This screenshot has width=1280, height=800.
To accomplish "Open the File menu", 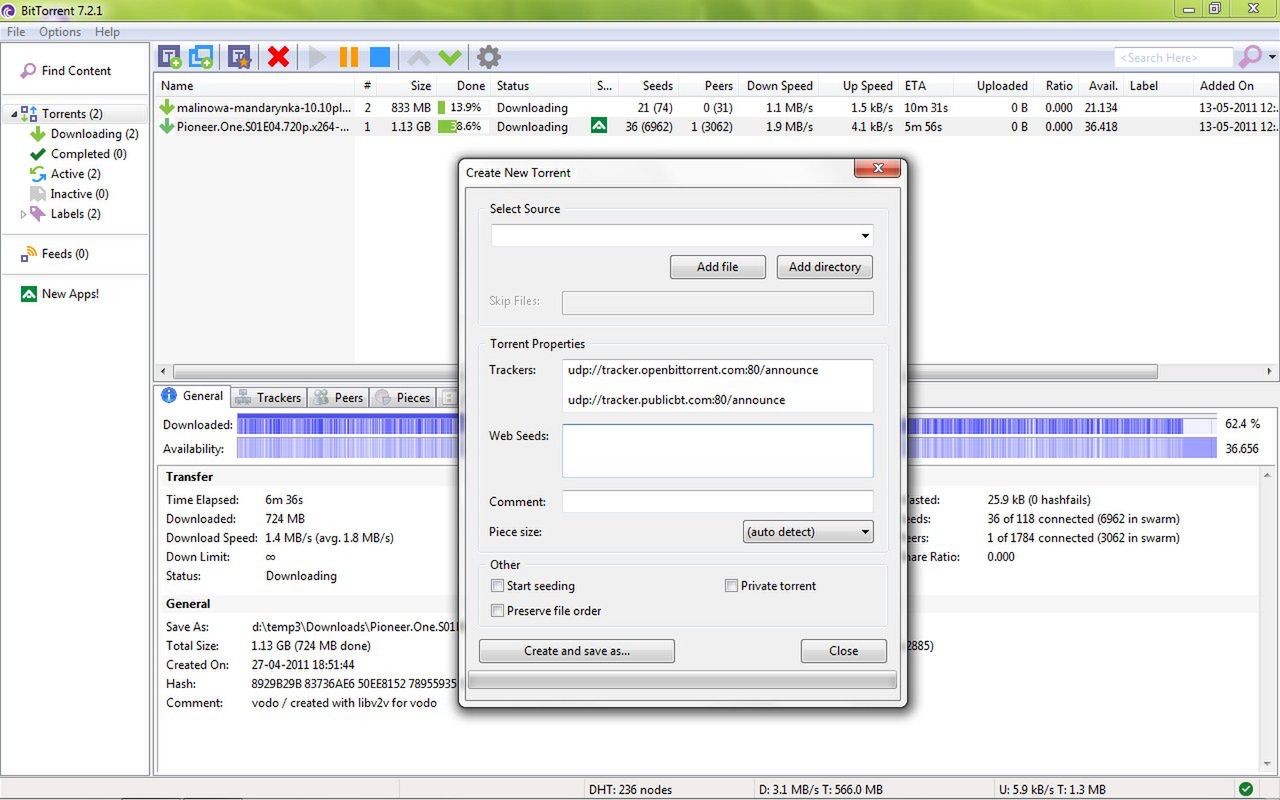I will tap(16, 32).
